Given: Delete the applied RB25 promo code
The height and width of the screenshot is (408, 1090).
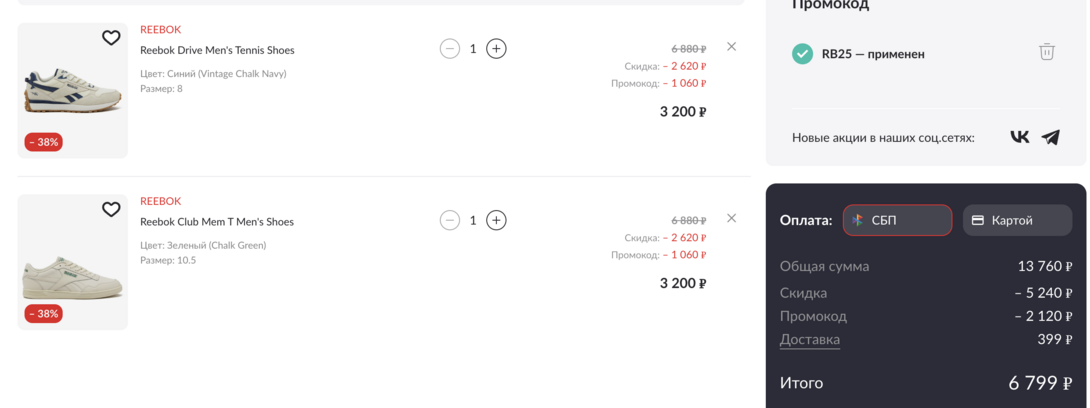Looking at the screenshot, I should click(1046, 52).
